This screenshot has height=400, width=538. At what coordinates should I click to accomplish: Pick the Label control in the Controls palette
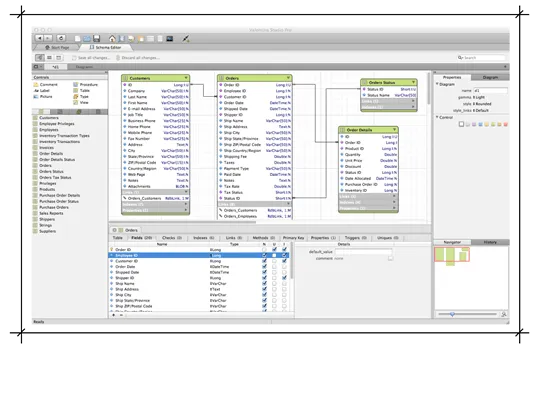(42, 91)
